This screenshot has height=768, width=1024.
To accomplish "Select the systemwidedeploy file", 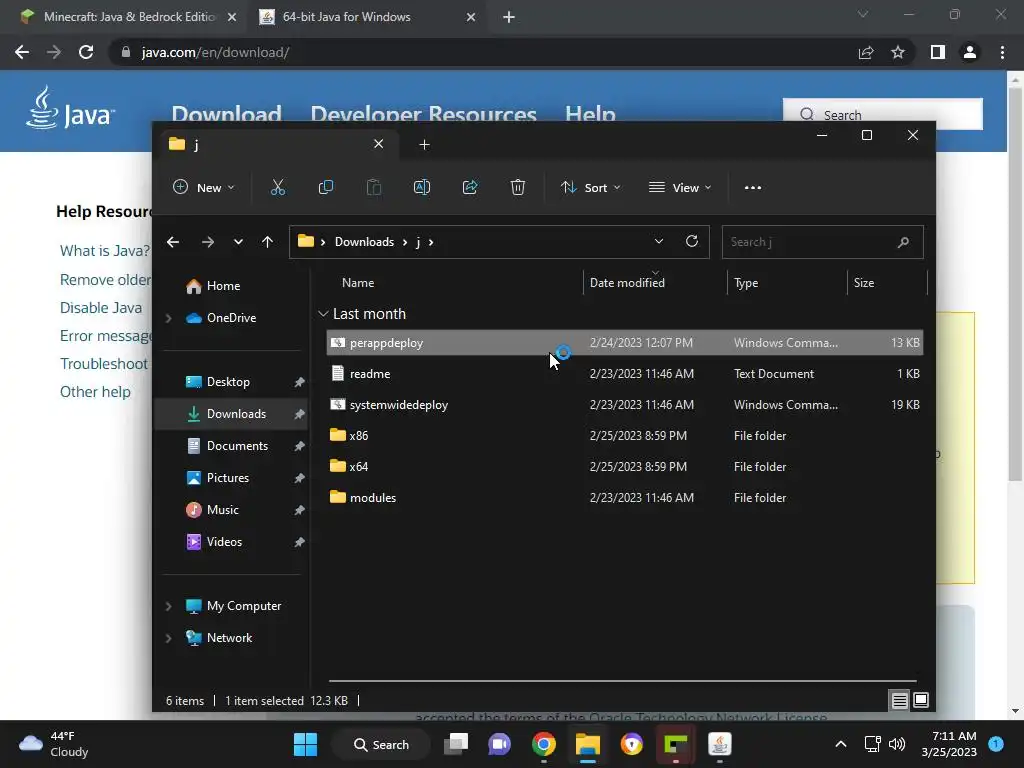I will [624, 405].
